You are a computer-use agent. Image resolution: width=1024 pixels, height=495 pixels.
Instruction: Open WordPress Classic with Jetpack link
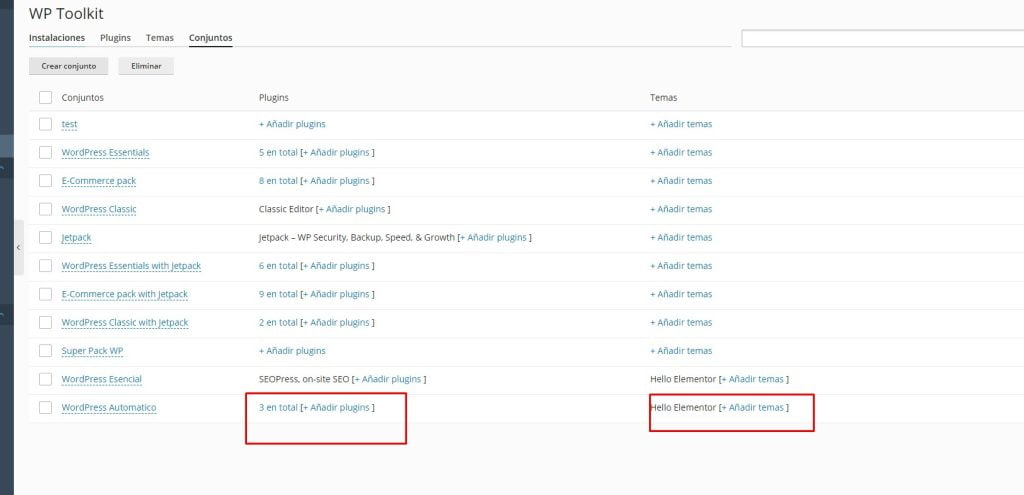[125, 322]
